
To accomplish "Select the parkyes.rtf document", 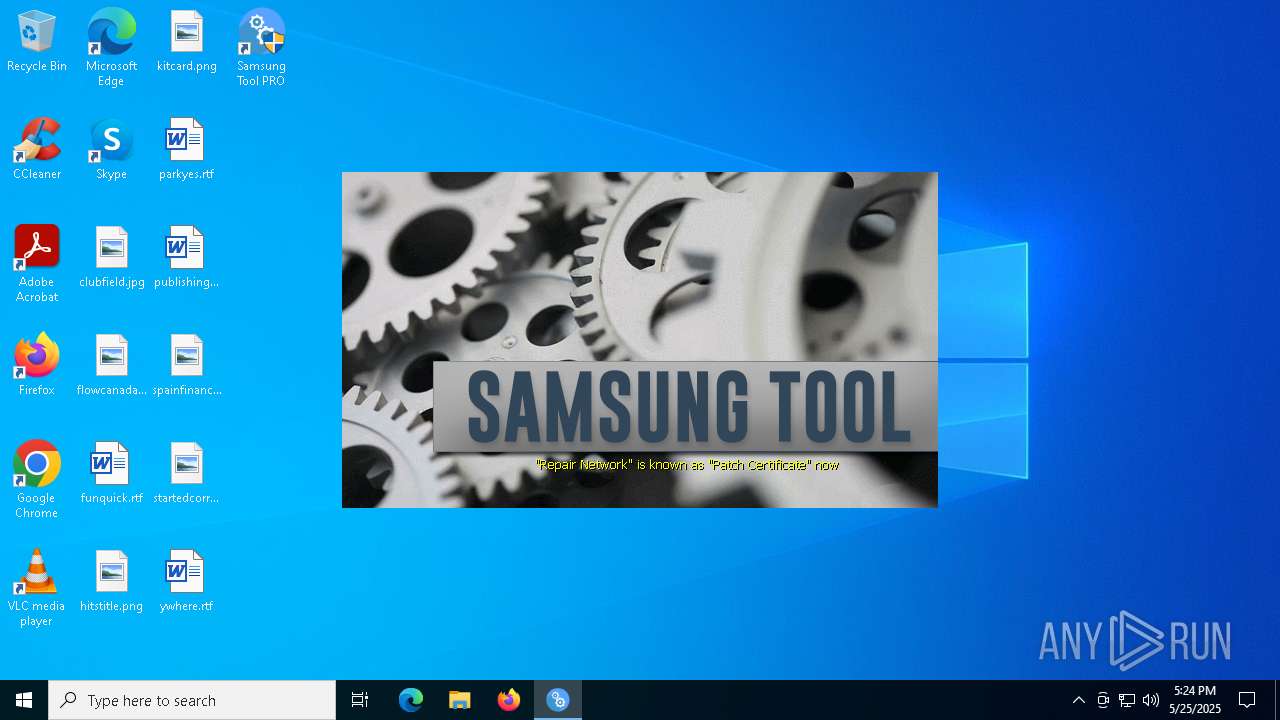I will (186, 150).
